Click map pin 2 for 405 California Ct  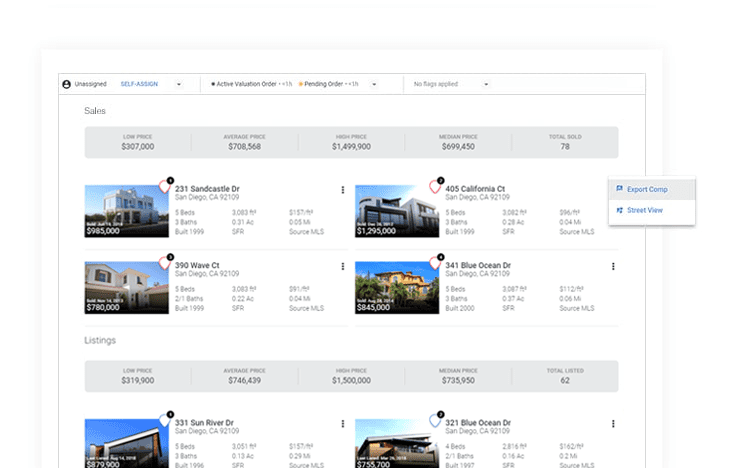click(x=435, y=186)
